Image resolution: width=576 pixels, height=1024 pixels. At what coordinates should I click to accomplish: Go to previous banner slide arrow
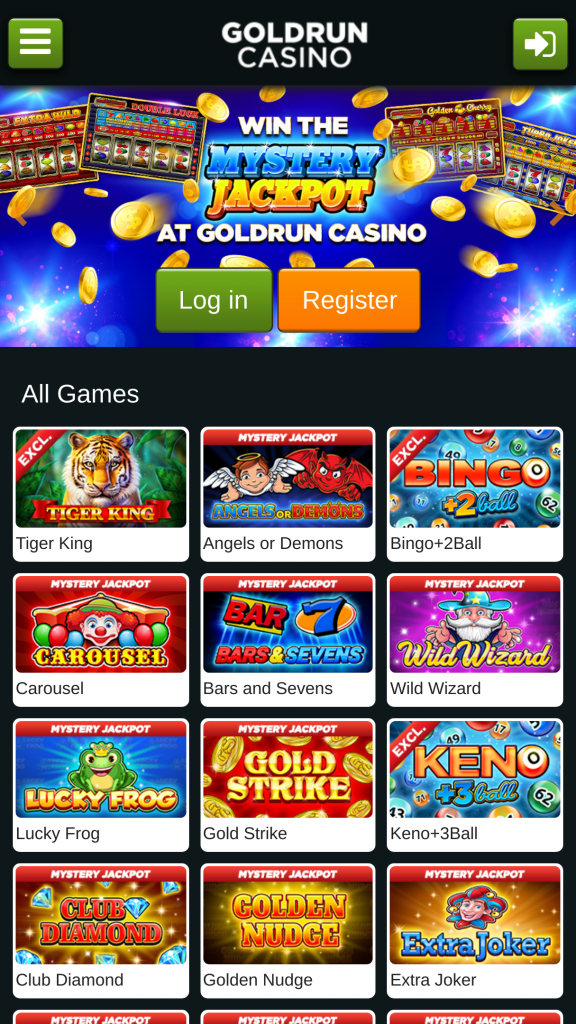pyautogui.click(x=18, y=215)
